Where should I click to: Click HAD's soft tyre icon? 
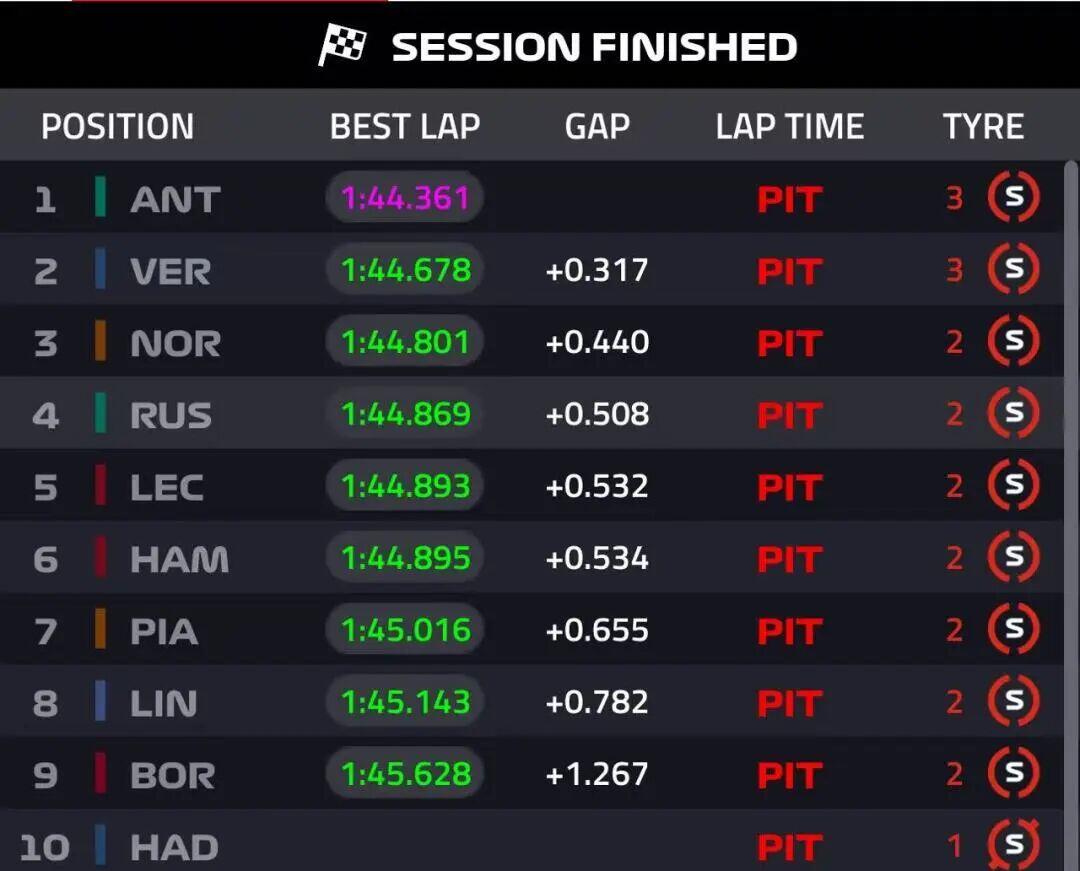(1013, 844)
